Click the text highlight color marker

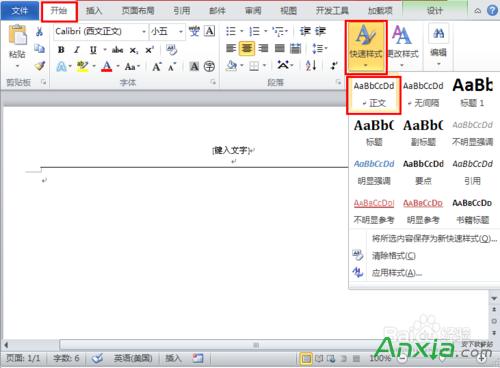(82, 66)
